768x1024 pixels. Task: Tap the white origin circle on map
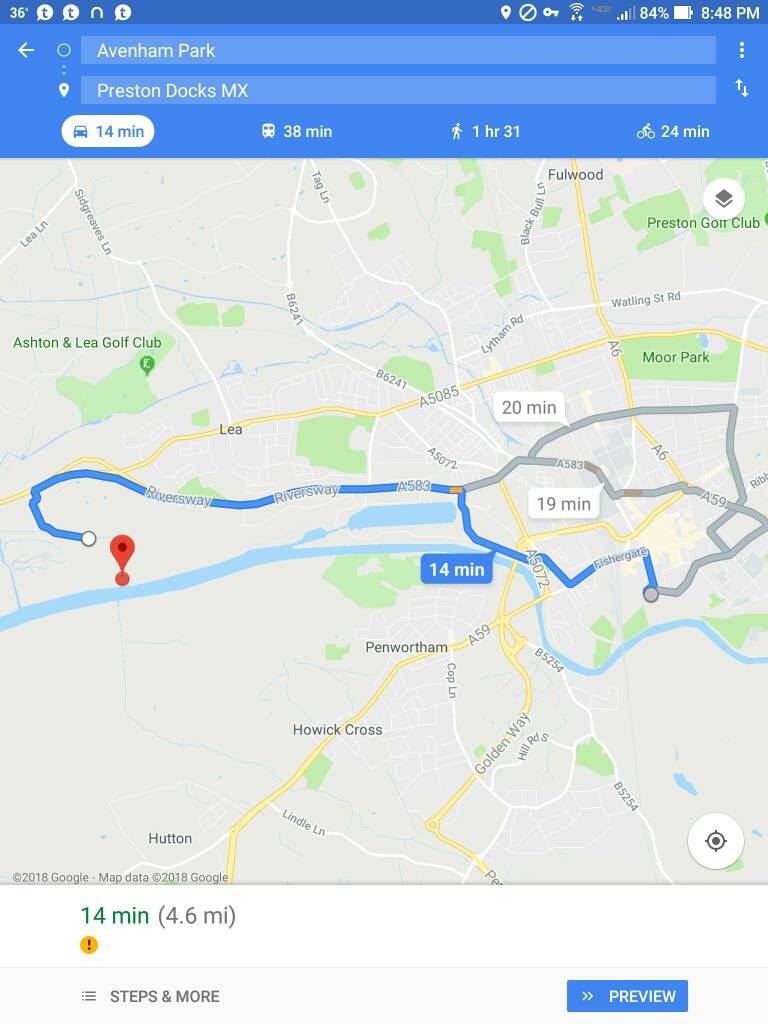[x=88, y=538]
